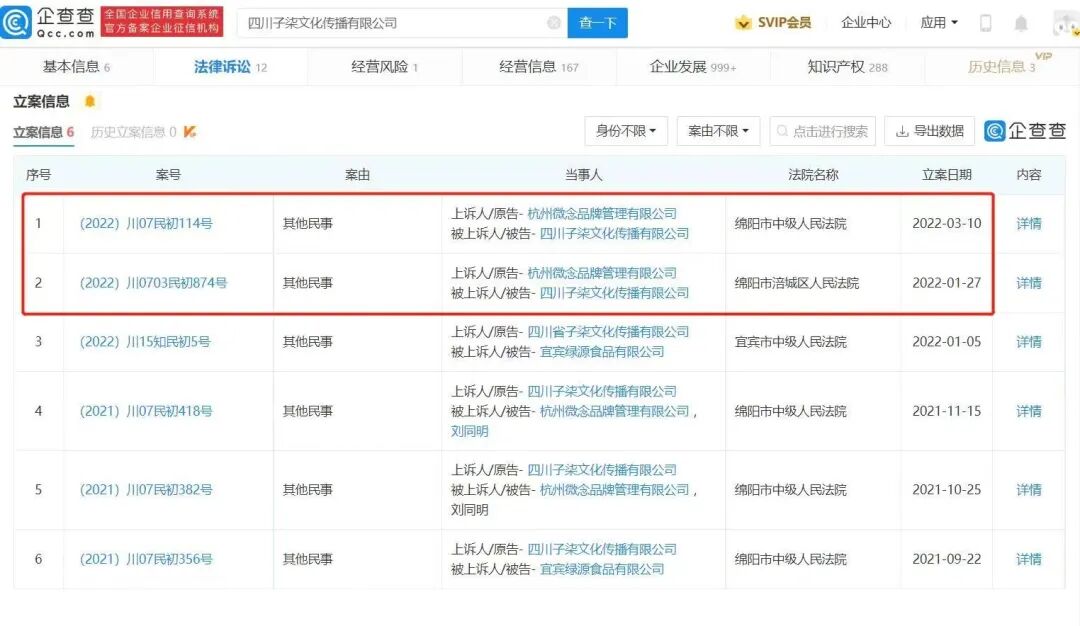The height and width of the screenshot is (626, 1080).
Task: Clear the search box using the X icon
Action: click(554, 22)
